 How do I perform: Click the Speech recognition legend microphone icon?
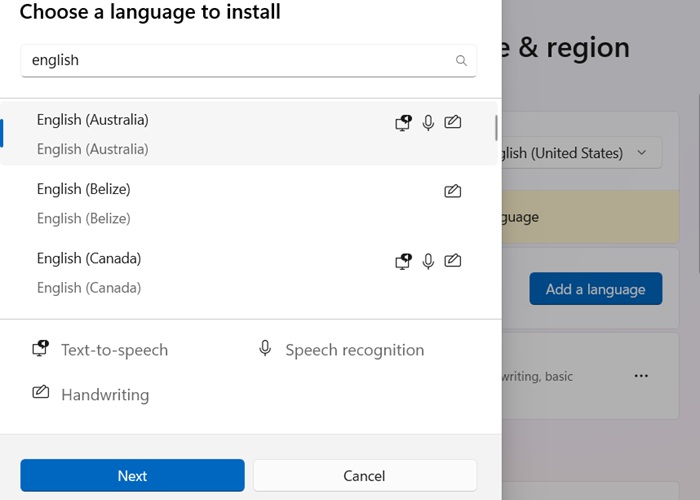pyautogui.click(x=265, y=348)
